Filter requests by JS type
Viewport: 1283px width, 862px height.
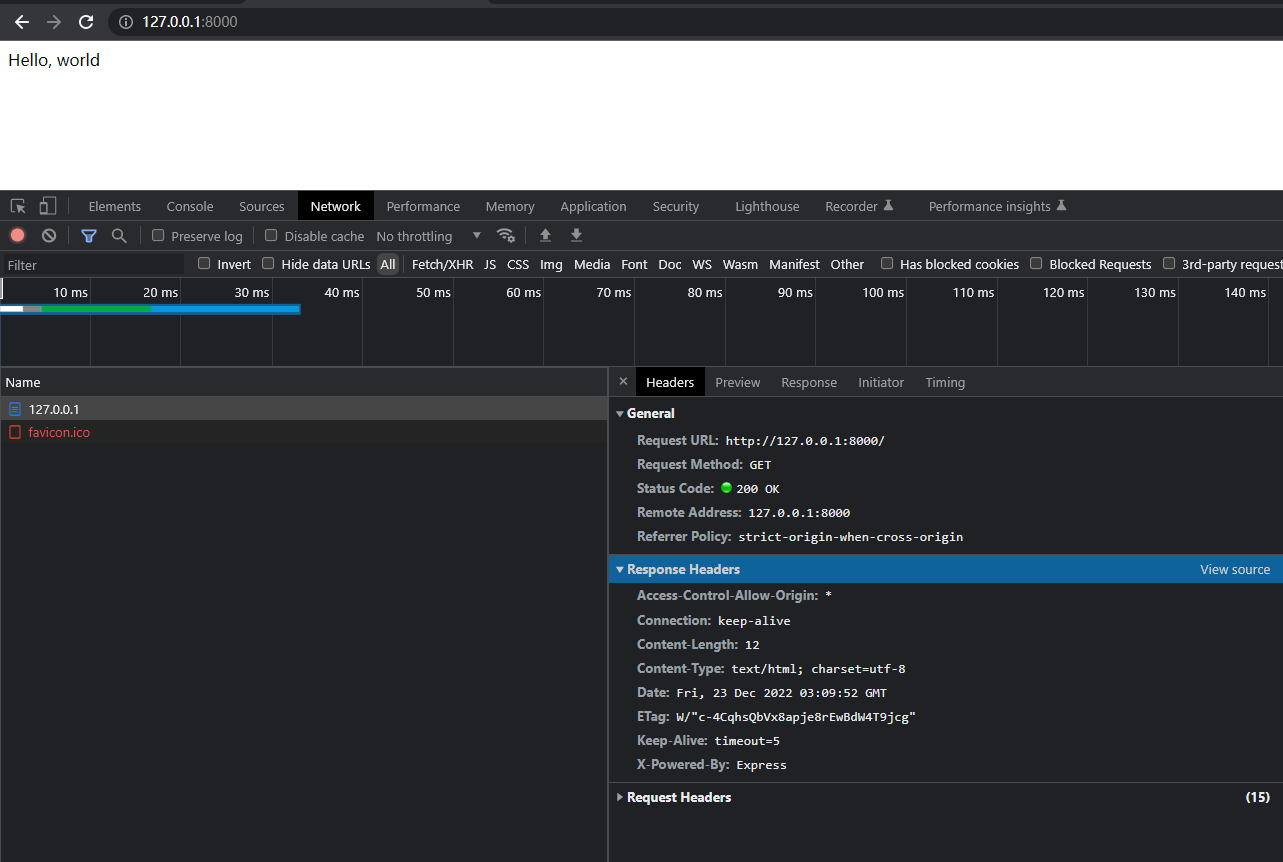[490, 264]
